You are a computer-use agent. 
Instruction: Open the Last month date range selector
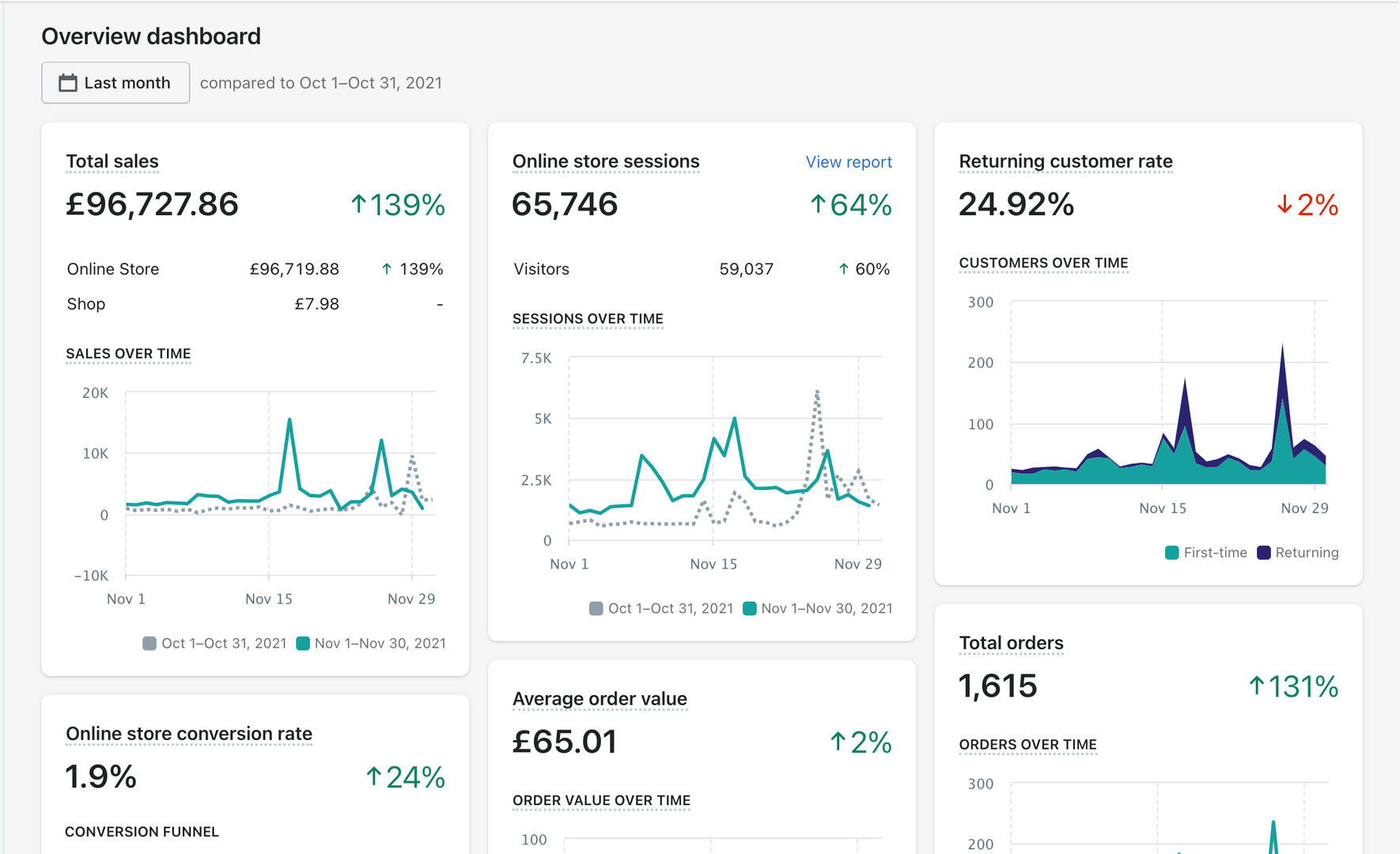pyautogui.click(x=115, y=83)
